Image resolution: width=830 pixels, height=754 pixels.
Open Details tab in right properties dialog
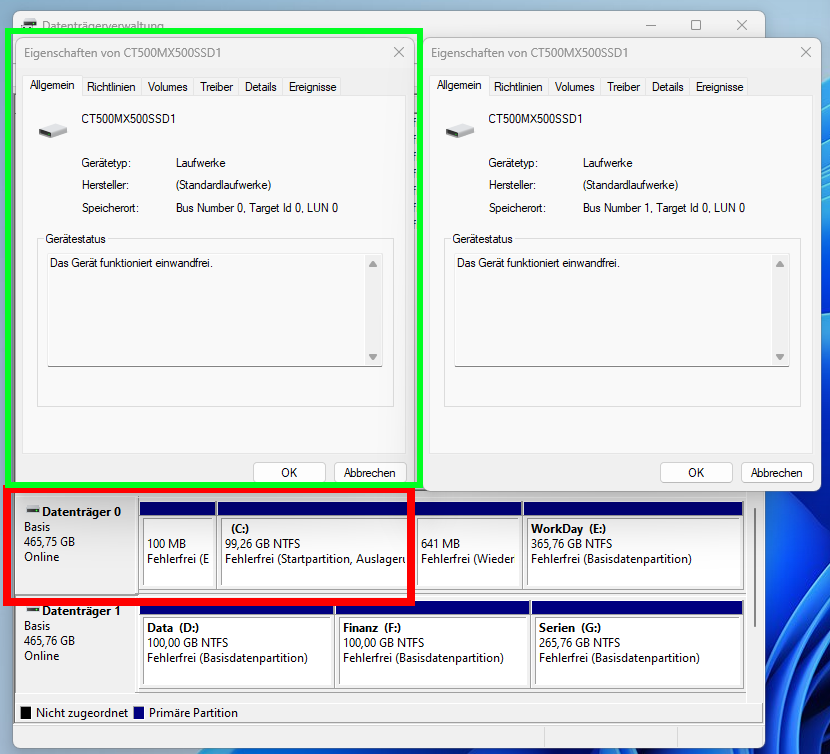667,87
